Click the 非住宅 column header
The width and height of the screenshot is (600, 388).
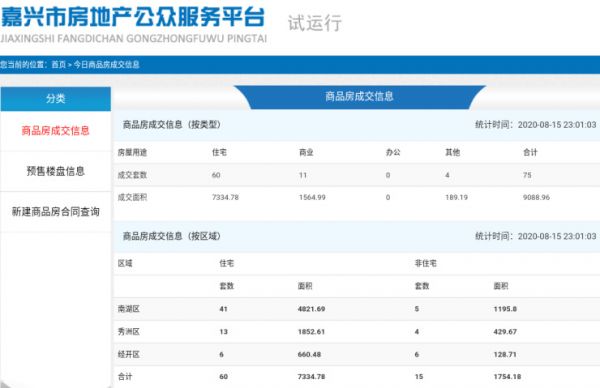point(426,263)
